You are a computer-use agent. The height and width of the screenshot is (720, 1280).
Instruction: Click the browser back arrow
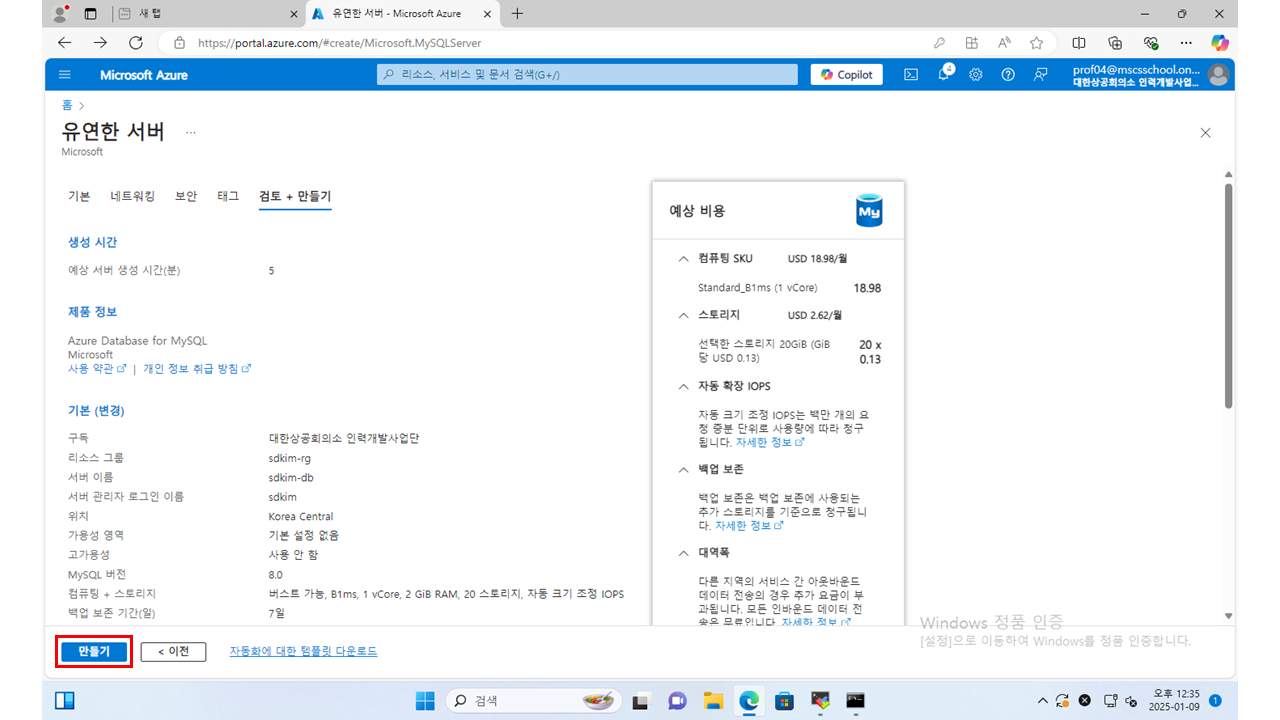(x=65, y=43)
